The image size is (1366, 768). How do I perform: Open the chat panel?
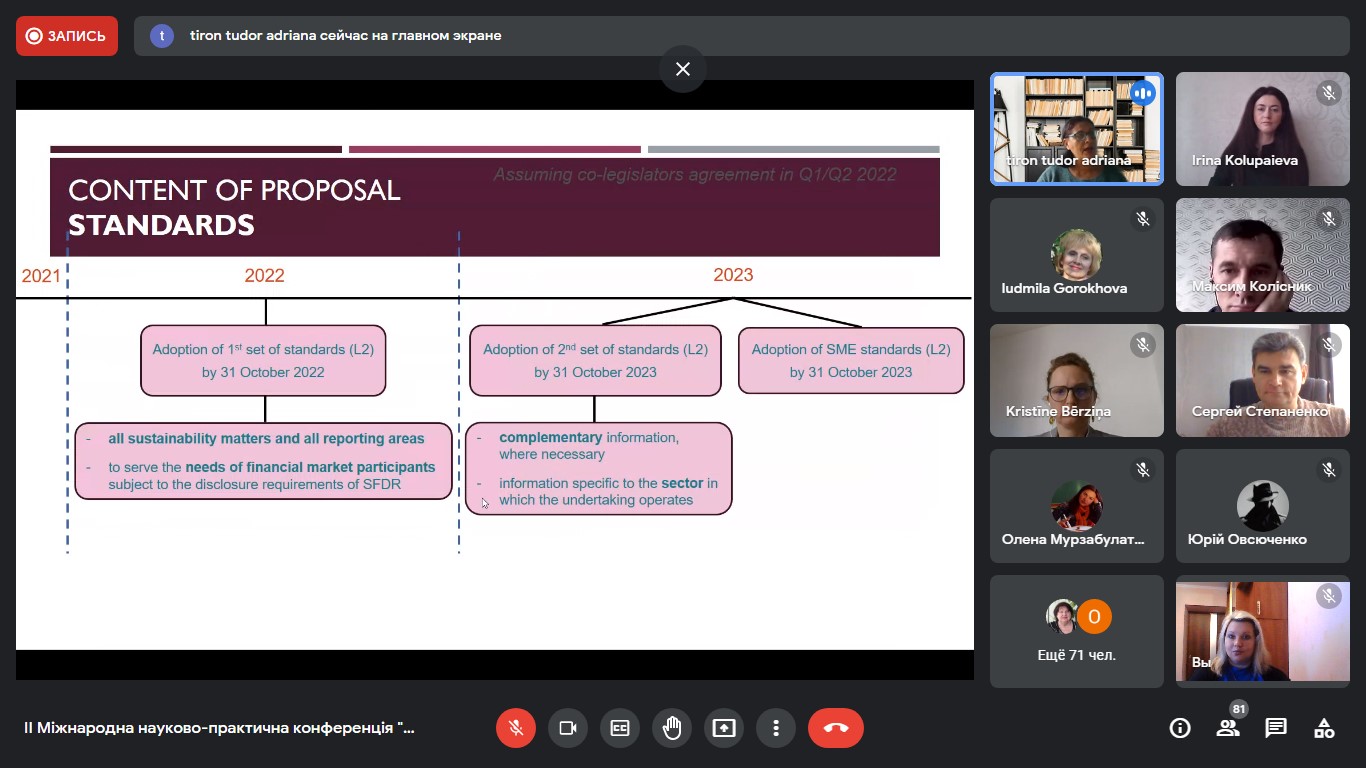point(1276,728)
